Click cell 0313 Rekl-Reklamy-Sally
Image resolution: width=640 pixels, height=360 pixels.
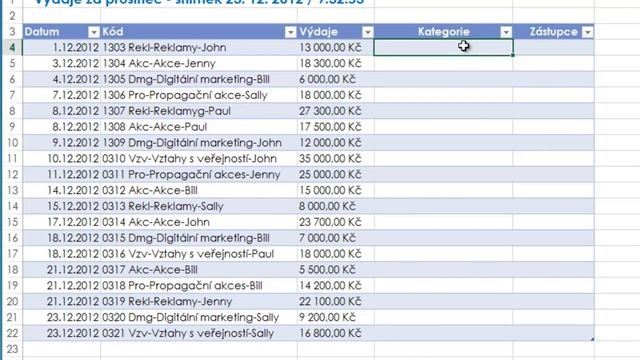pos(199,206)
